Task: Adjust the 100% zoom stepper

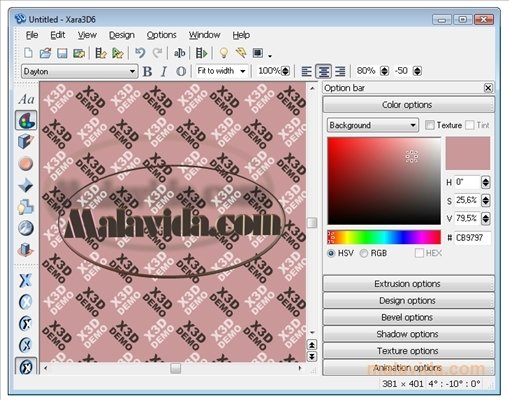Action: (x=285, y=71)
